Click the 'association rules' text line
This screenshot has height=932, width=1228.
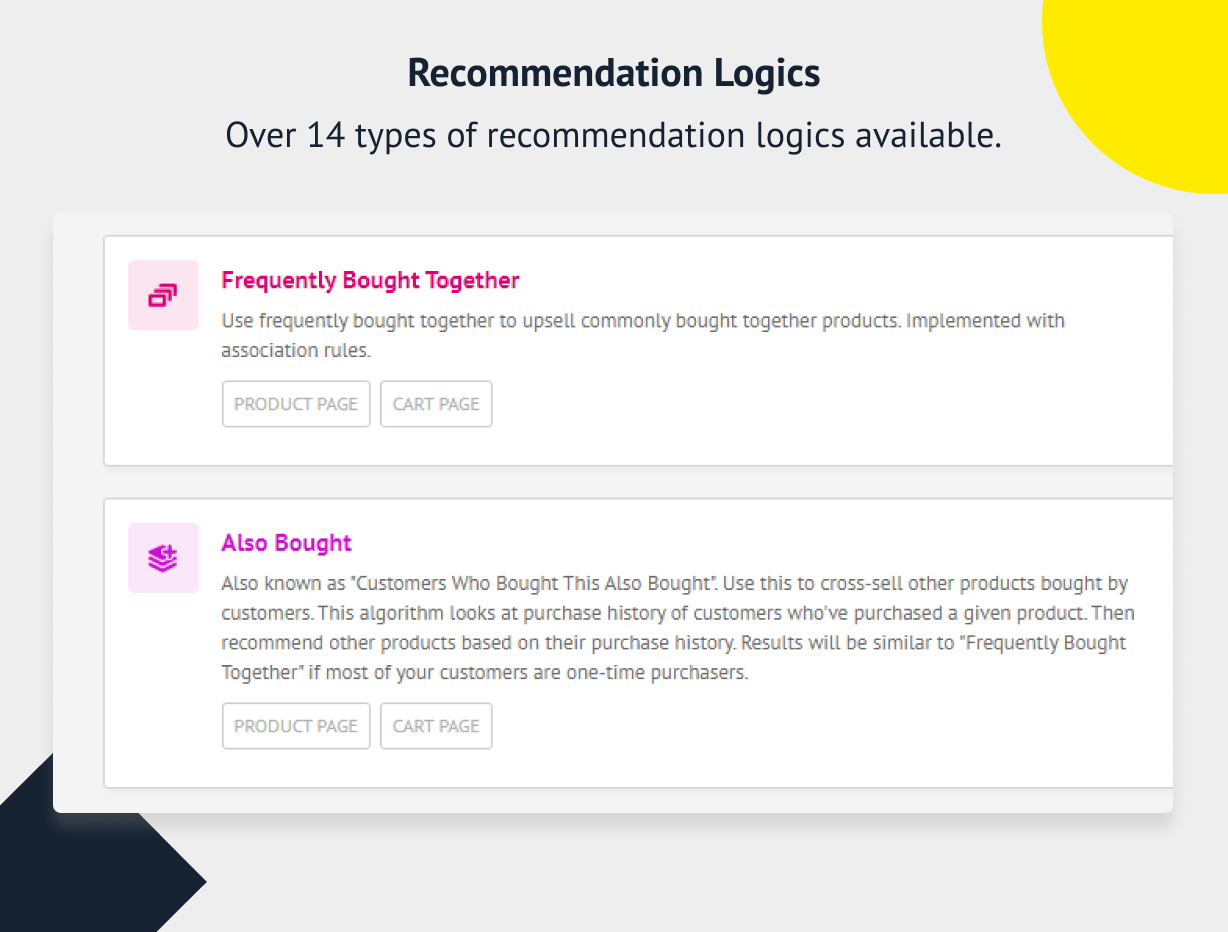click(296, 351)
